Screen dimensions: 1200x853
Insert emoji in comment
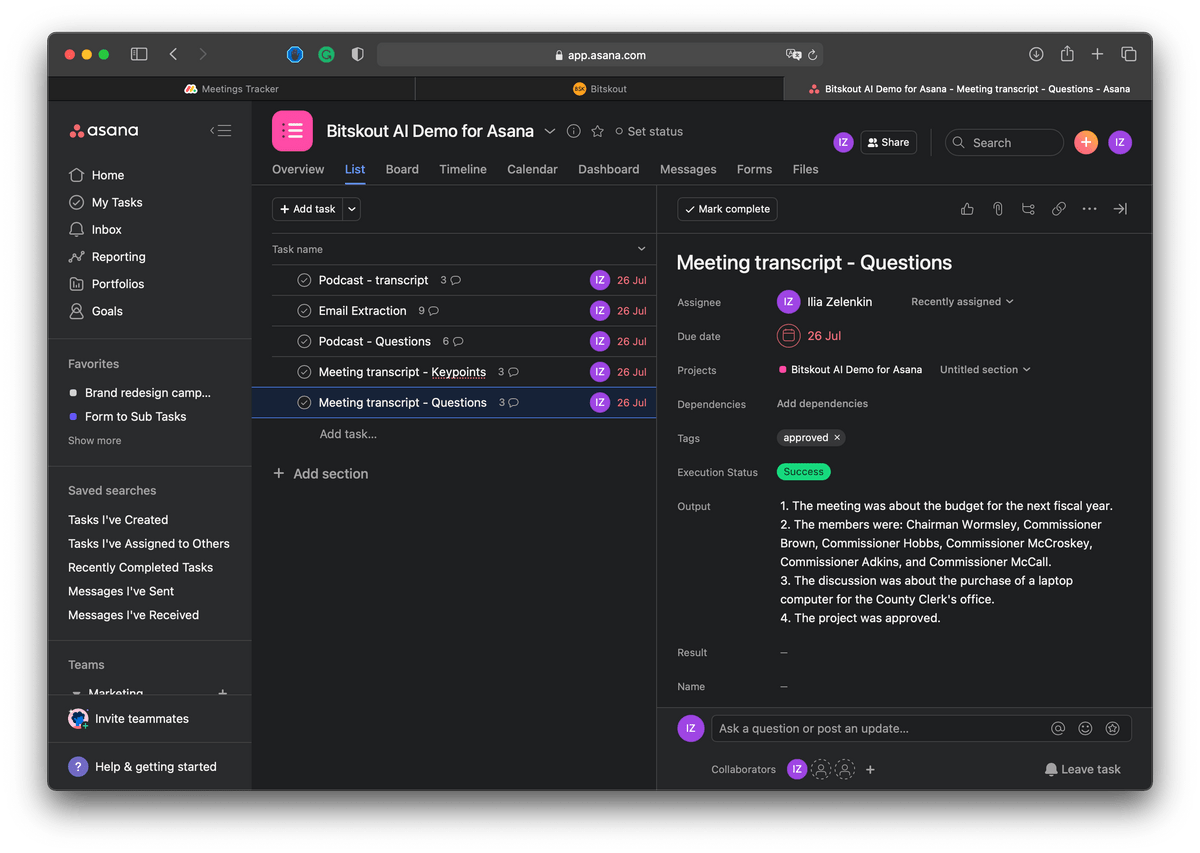[x=1085, y=729]
